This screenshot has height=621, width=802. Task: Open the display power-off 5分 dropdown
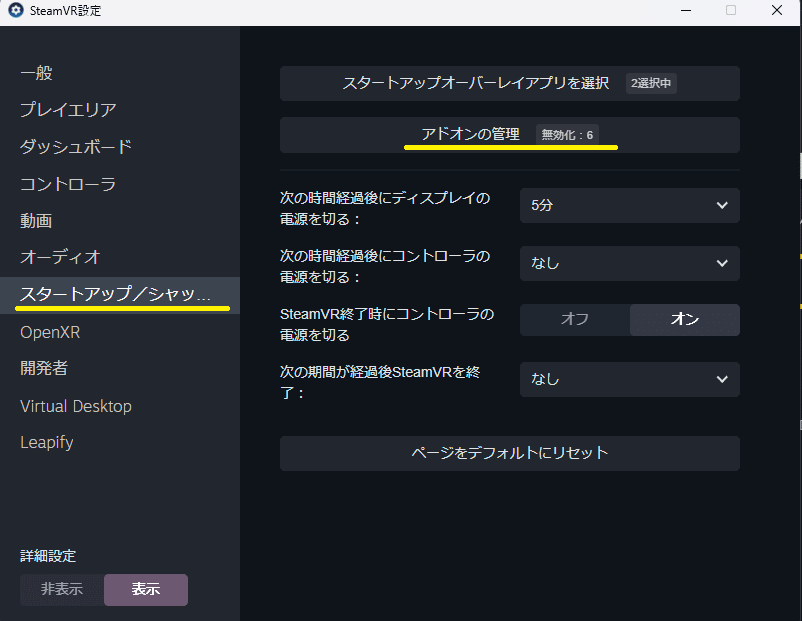click(x=630, y=206)
